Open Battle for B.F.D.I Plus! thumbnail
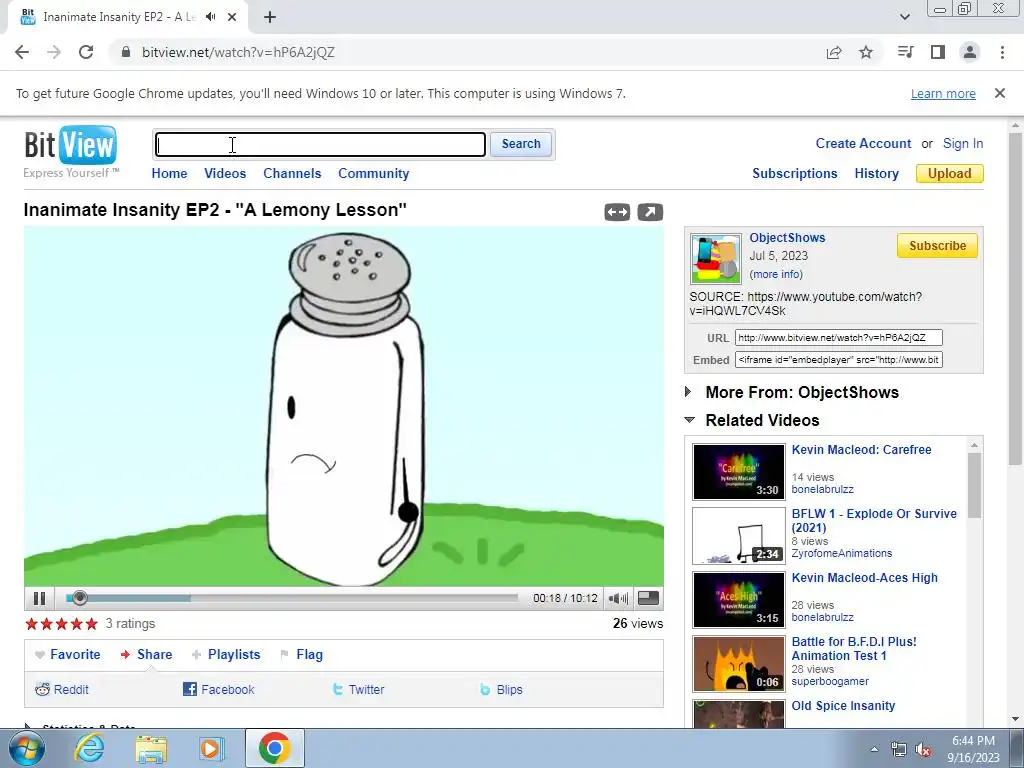 pos(739,664)
